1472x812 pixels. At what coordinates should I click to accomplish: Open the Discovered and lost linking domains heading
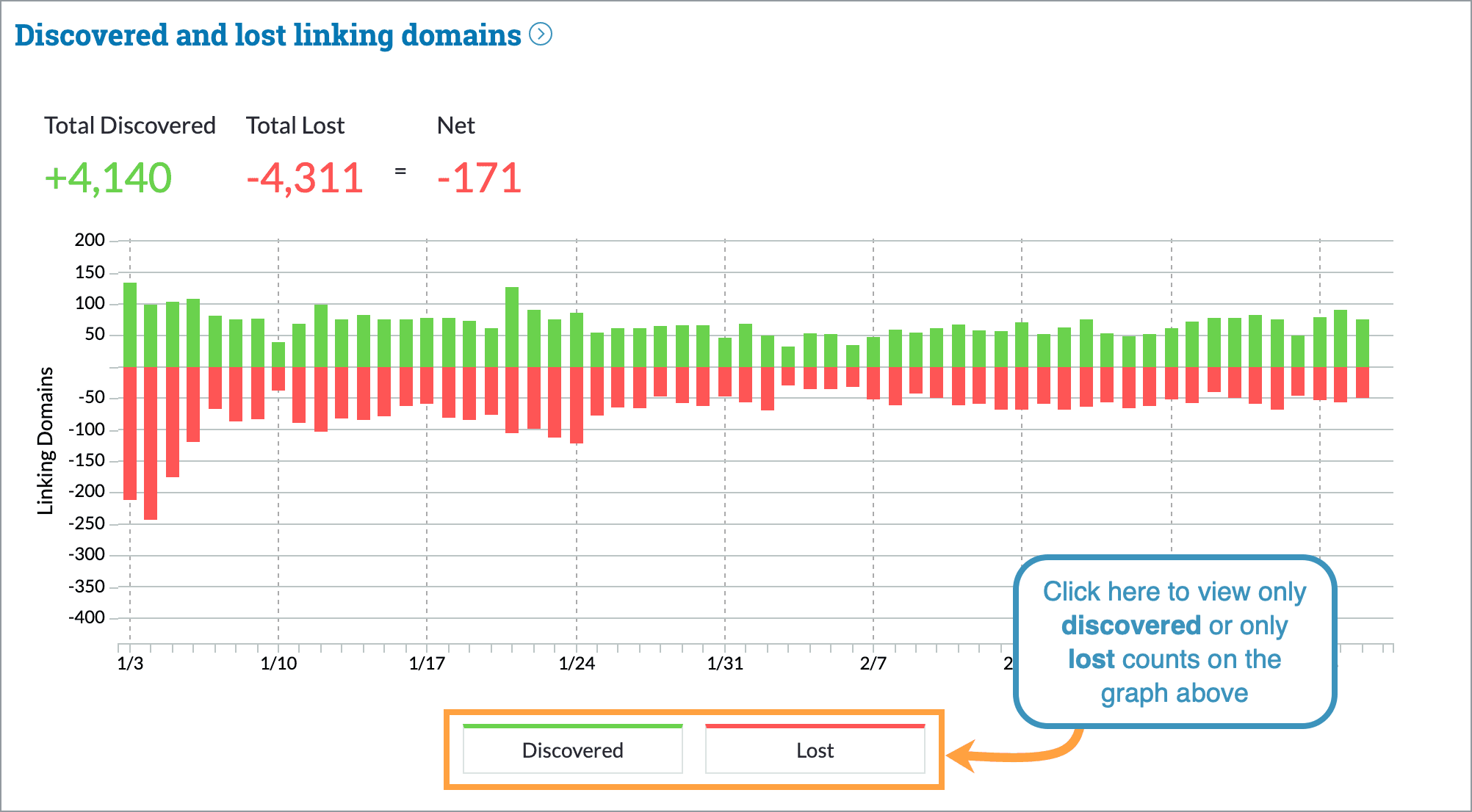coord(267,35)
